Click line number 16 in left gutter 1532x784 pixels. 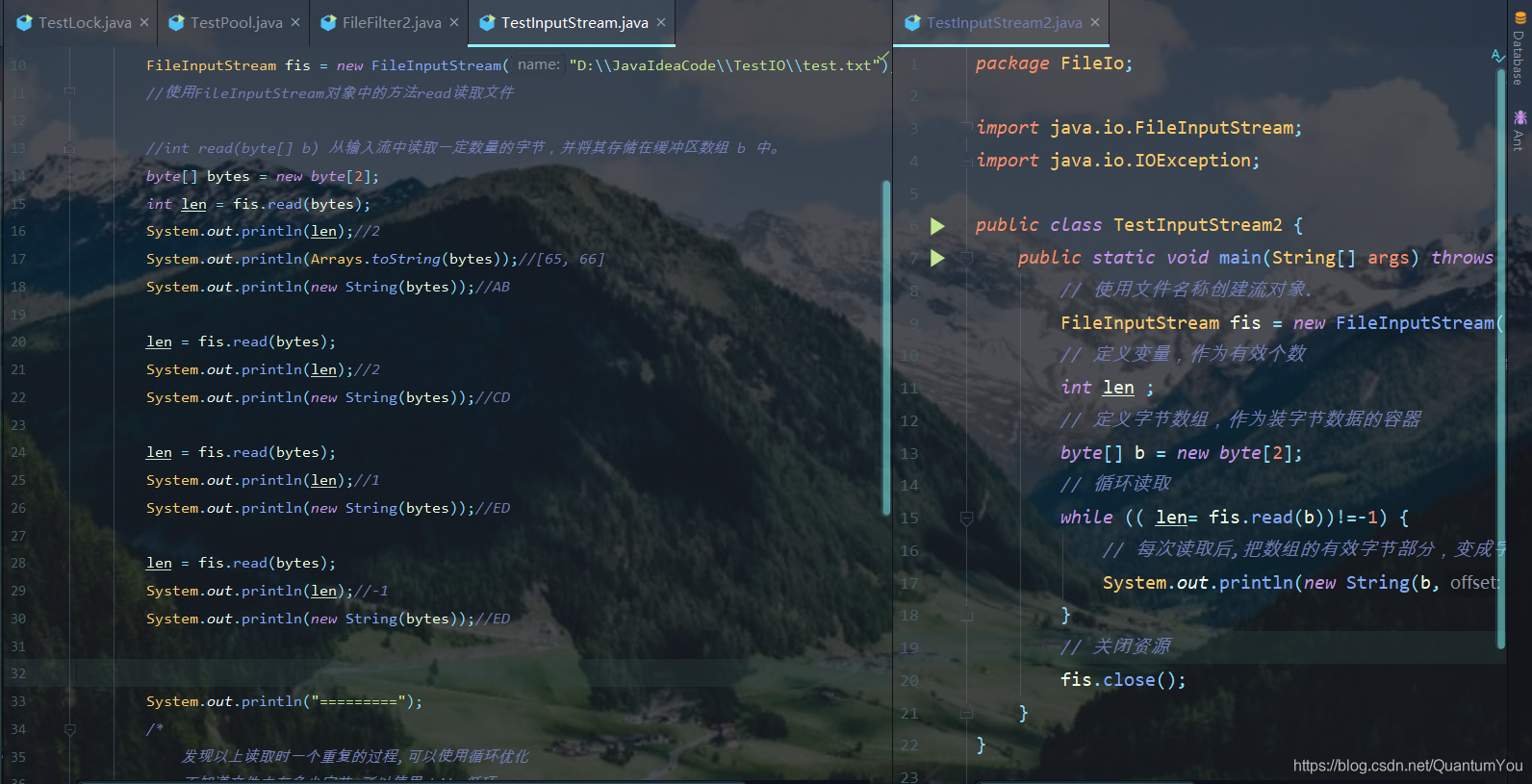point(18,231)
